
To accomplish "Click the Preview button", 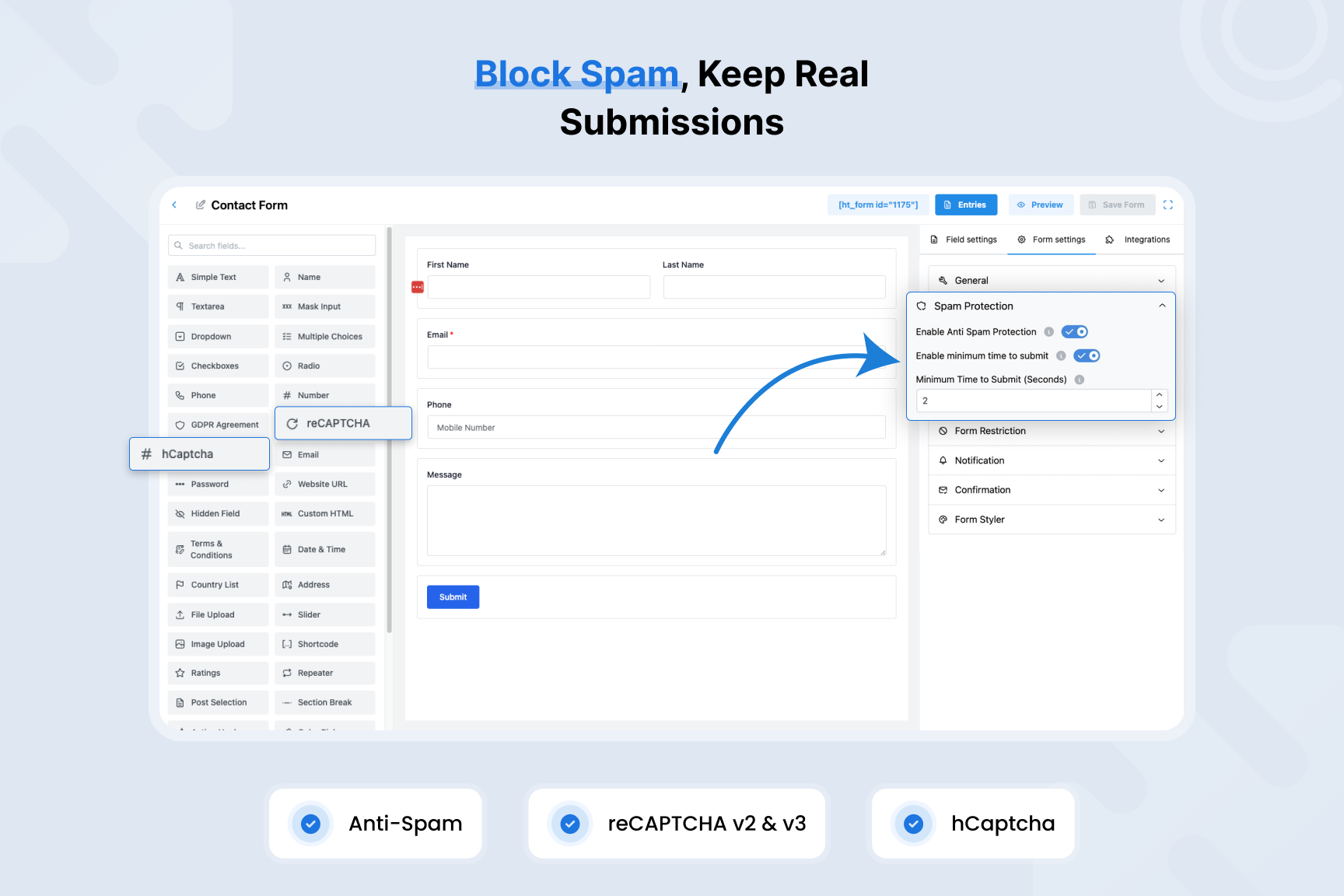I will (1041, 205).
